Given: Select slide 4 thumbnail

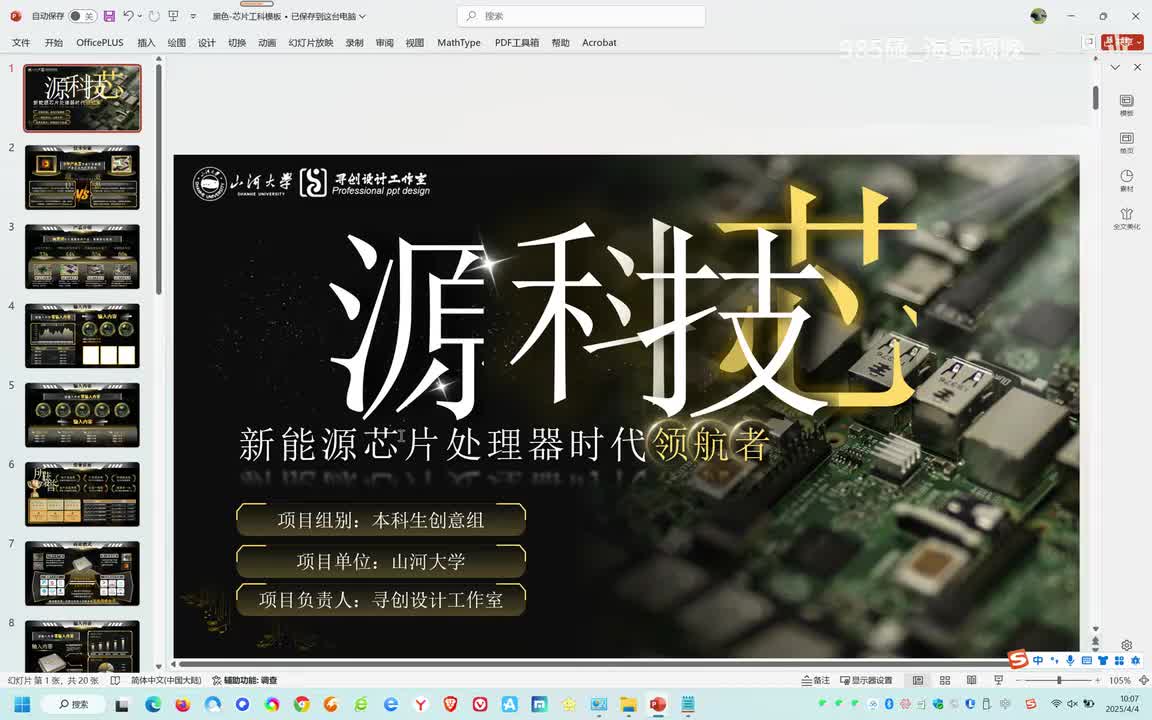Looking at the screenshot, I should click(82, 336).
